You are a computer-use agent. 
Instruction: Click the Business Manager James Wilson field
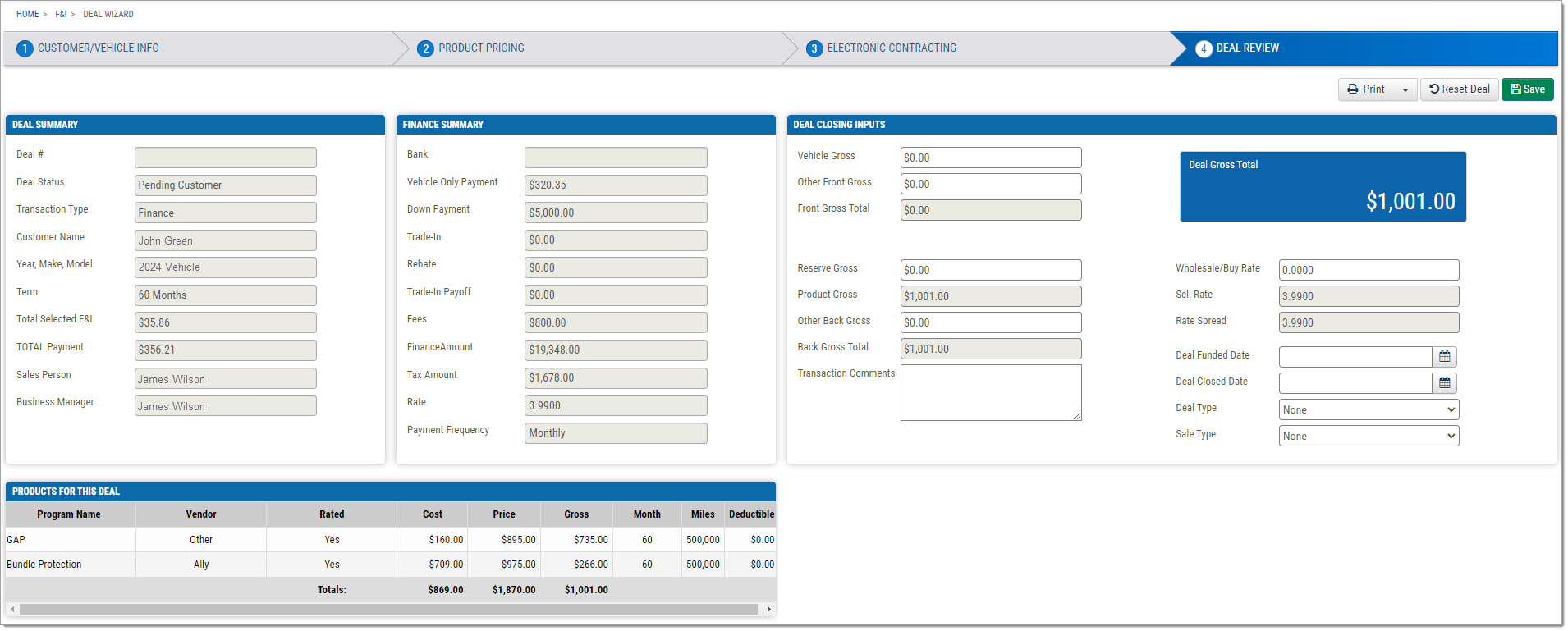[226, 405]
